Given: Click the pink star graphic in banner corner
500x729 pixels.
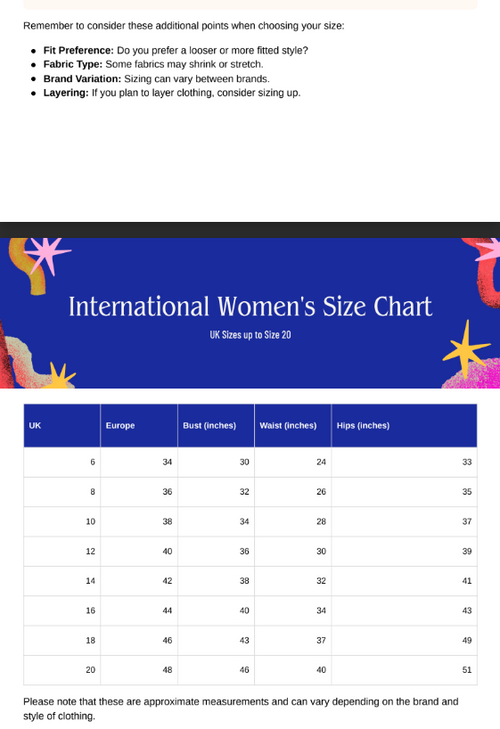Looking at the screenshot, I should click(x=47, y=254).
